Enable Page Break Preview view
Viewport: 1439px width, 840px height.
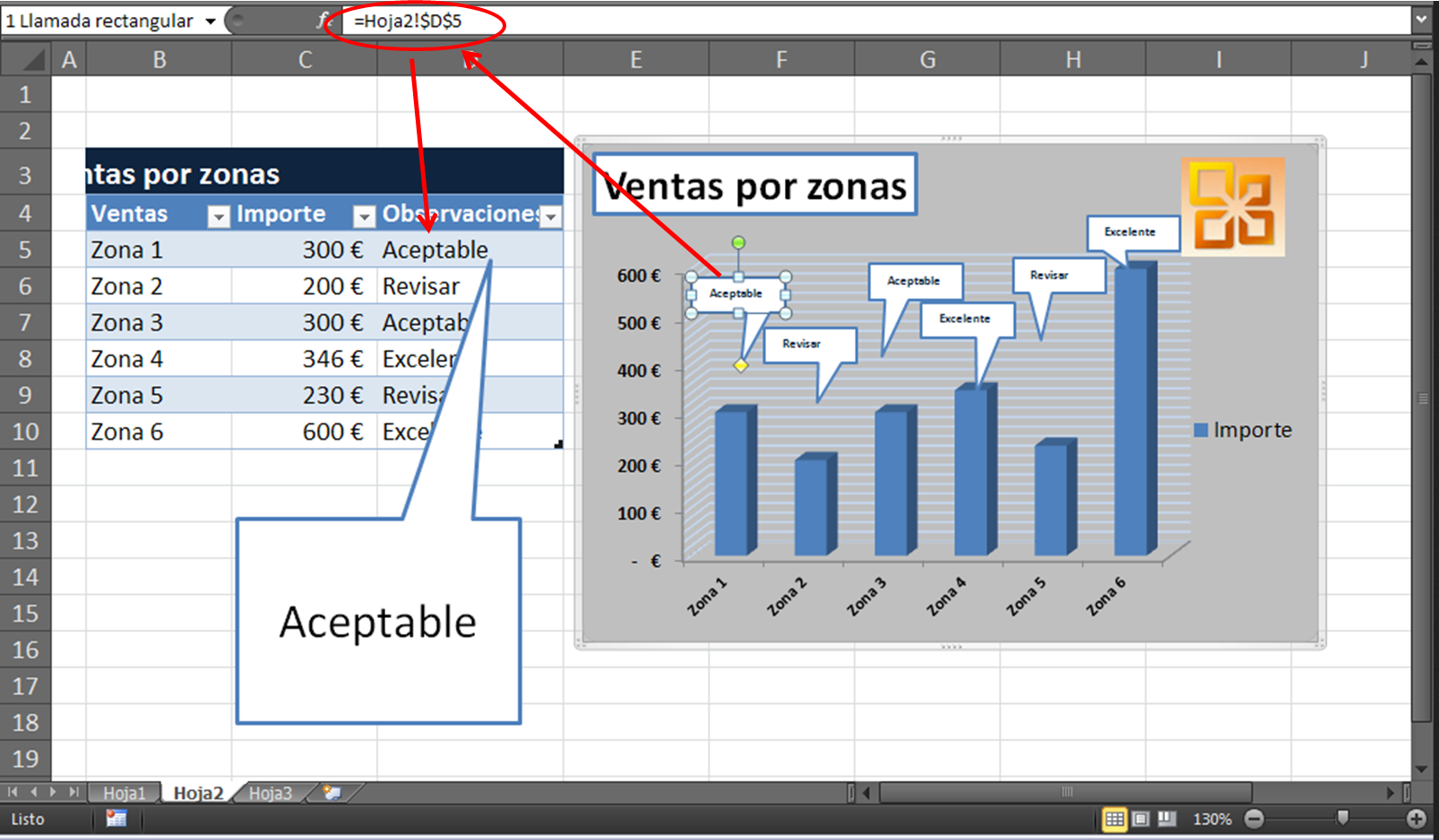pyautogui.click(x=1167, y=819)
